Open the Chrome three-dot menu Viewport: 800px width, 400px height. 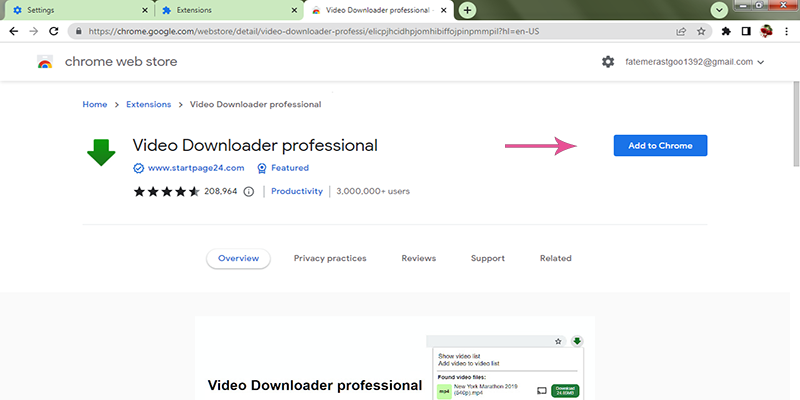[x=787, y=31]
